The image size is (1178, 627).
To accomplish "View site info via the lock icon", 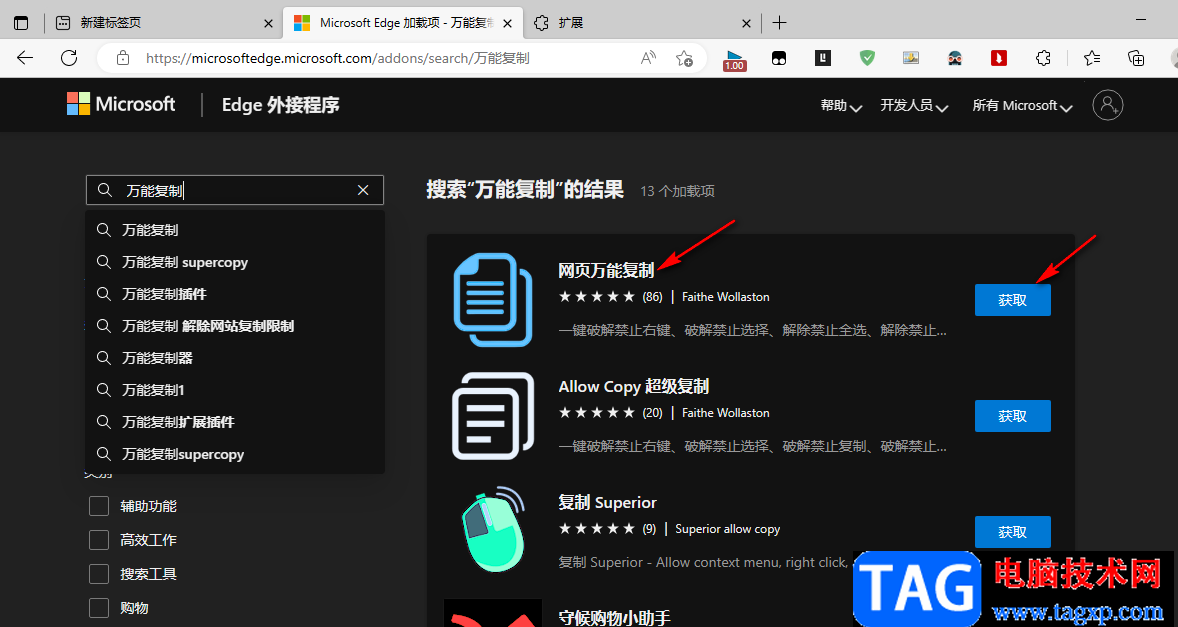I will (122, 58).
